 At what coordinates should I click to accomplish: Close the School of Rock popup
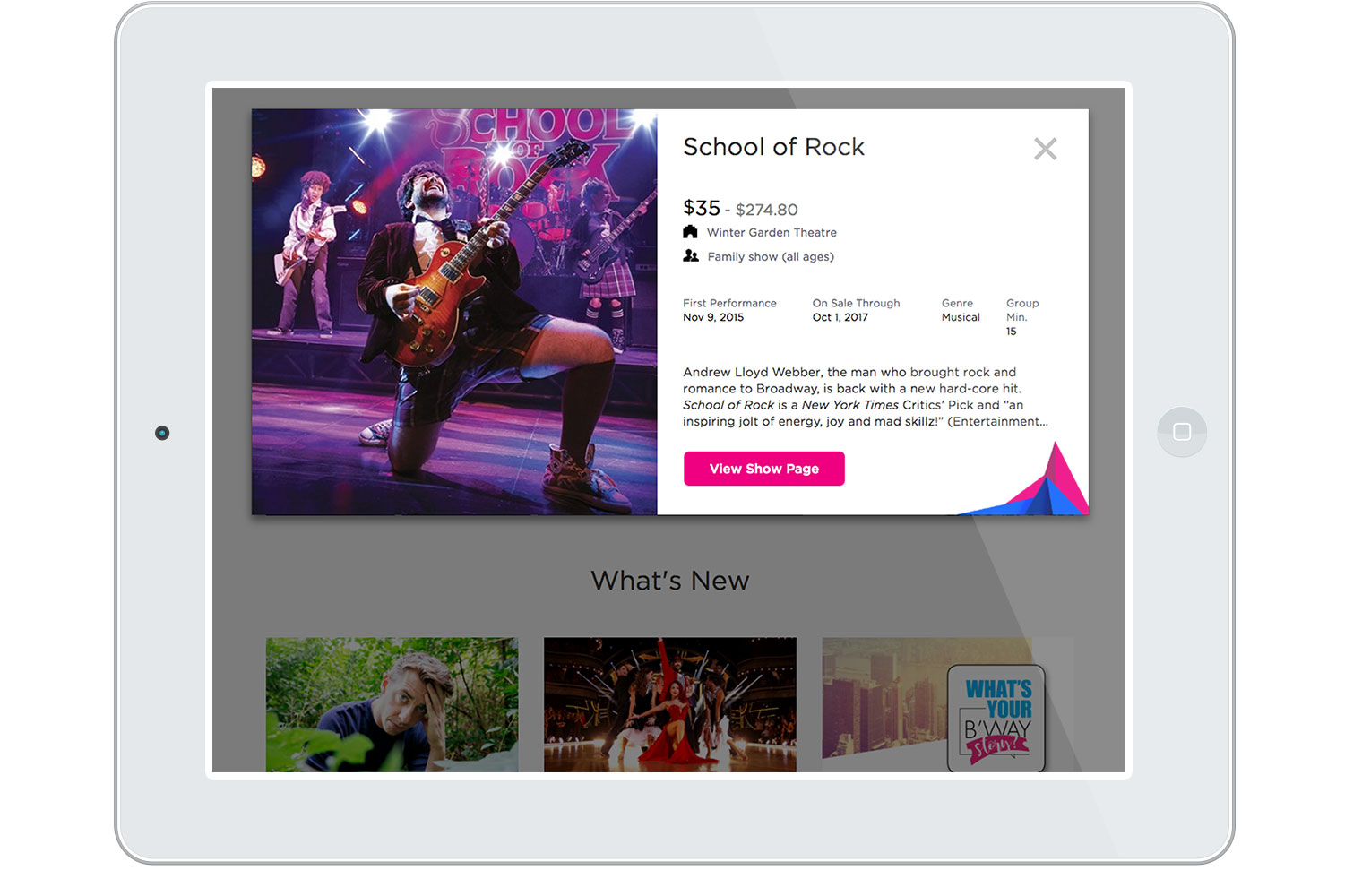[1045, 149]
